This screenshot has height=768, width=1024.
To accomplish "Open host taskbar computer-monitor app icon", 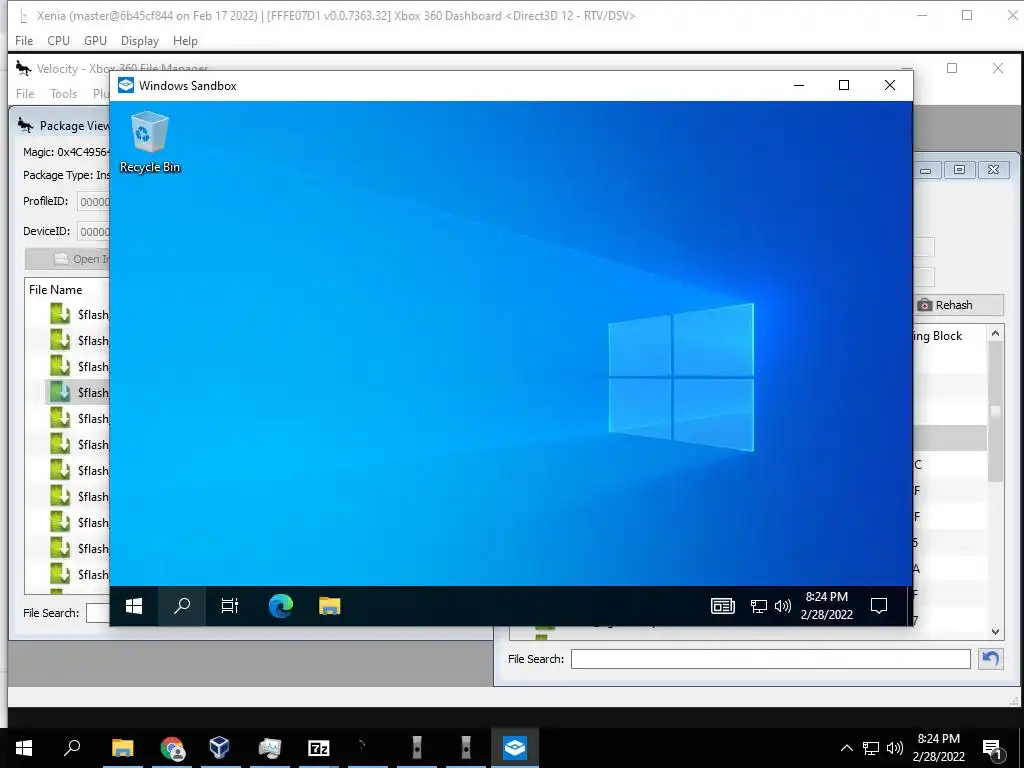I will click(x=269, y=748).
